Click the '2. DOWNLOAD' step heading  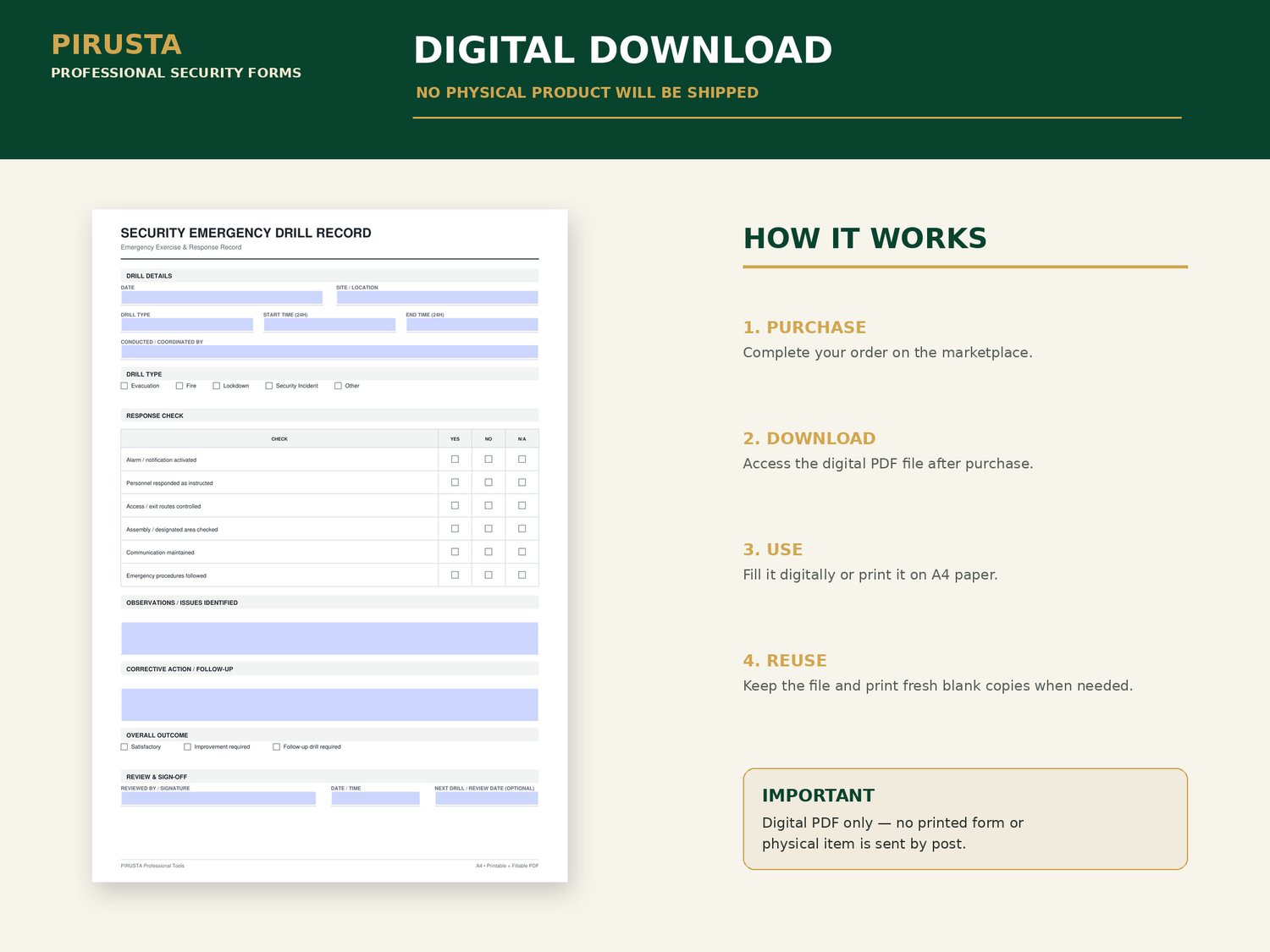(809, 438)
